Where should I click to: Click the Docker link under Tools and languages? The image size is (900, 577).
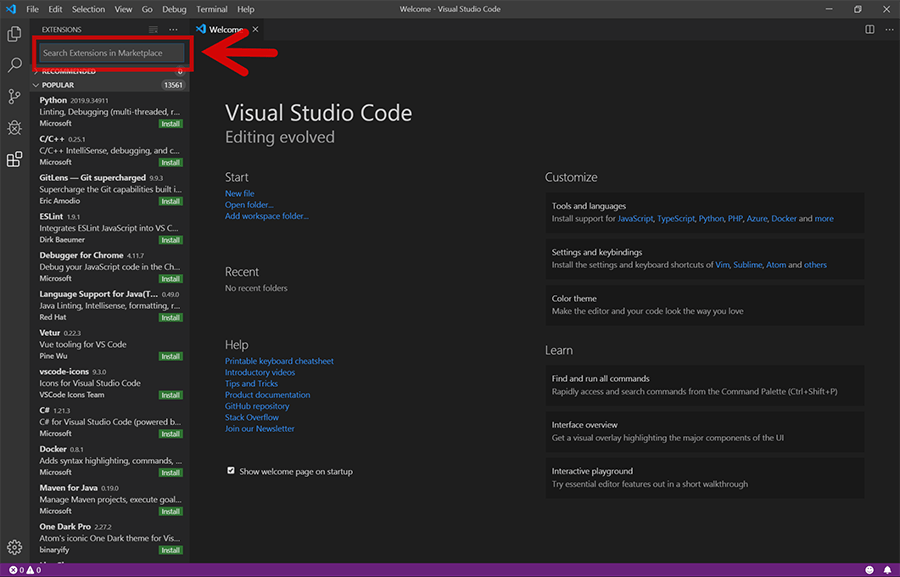(784, 219)
